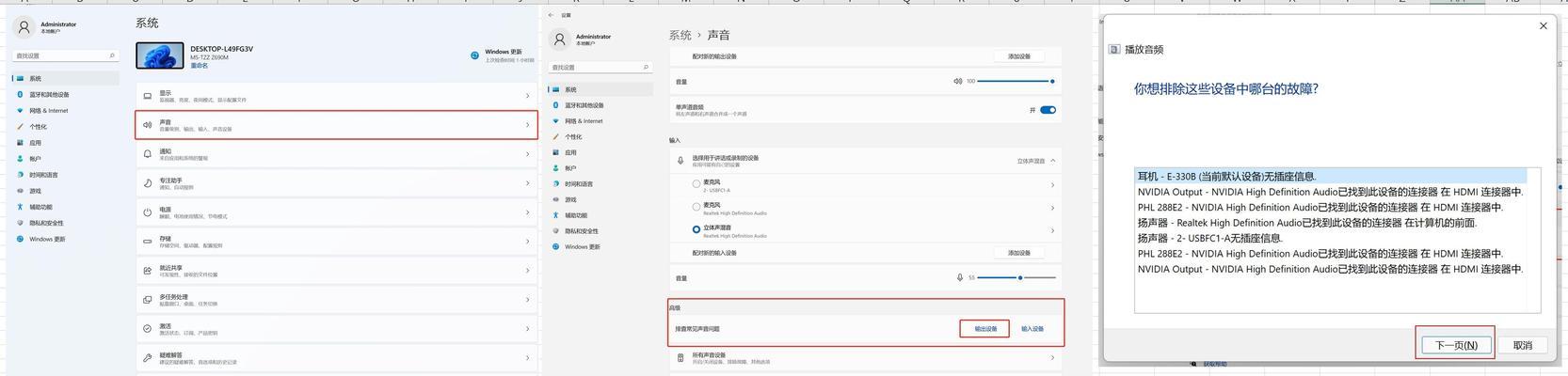Mute input with the microphone icon beside volume 55

[960, 277]
